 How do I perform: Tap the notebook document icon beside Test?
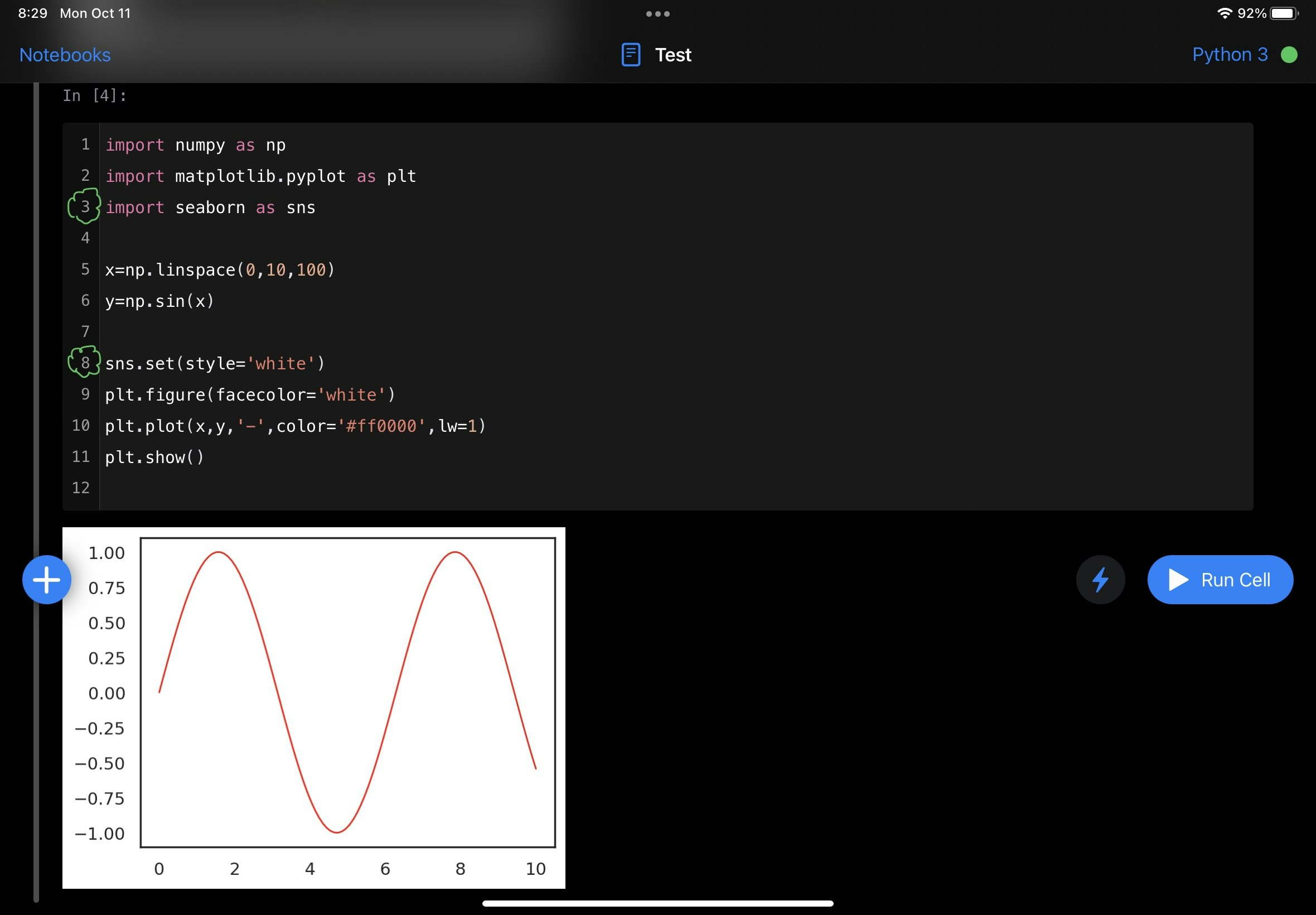pos(631,55)
